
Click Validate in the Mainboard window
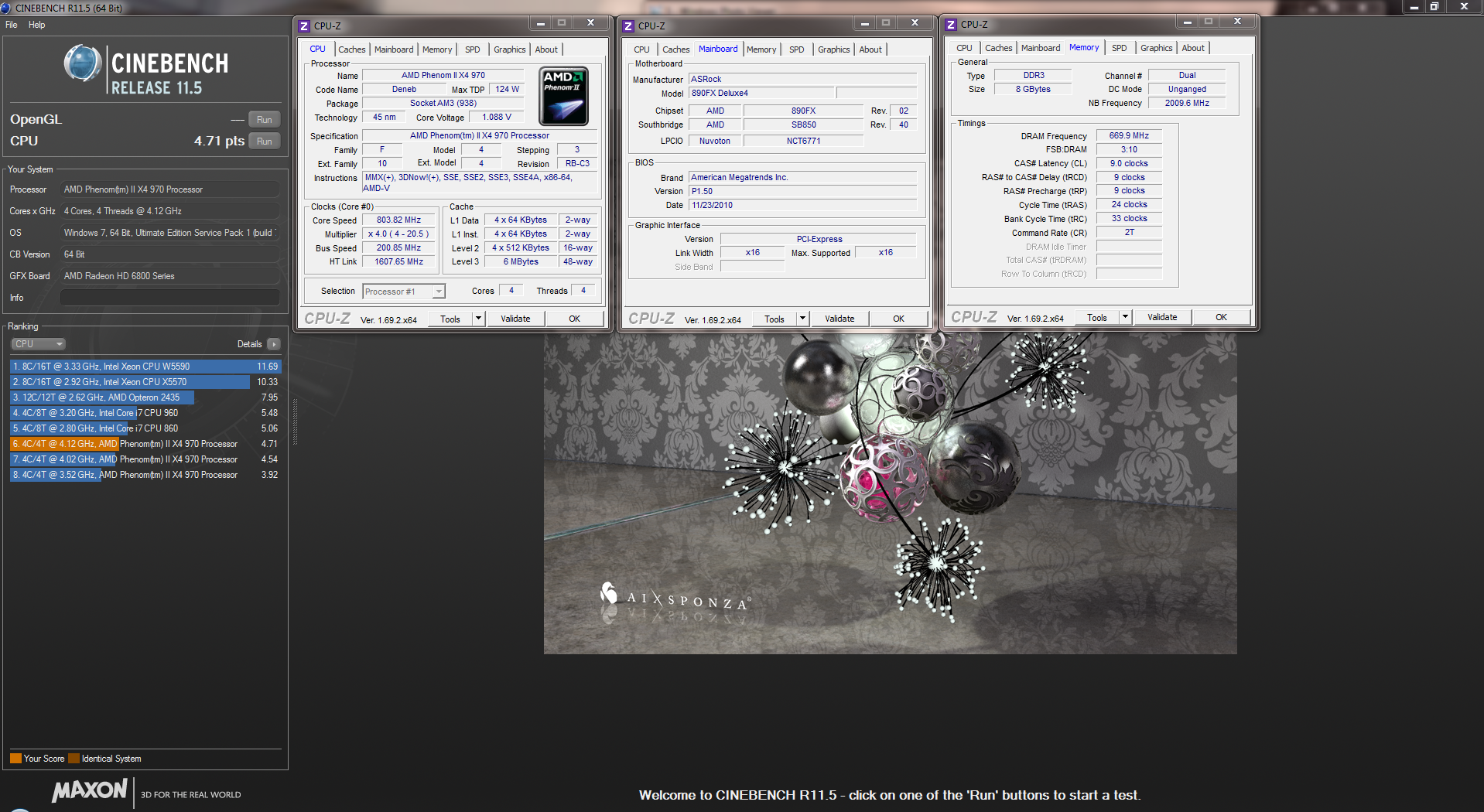pyautogui.click(x=839, y=319)
